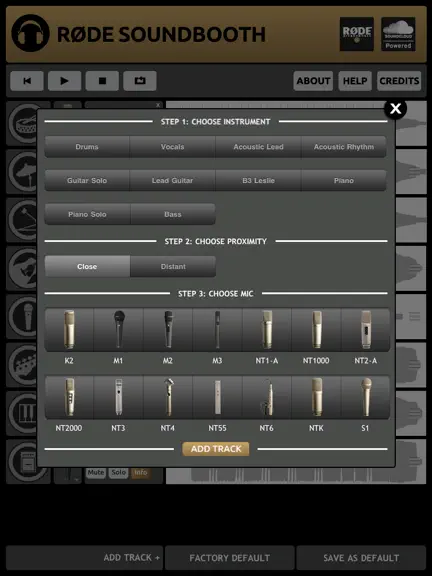Select B3 Leslie instrument
This screenshot has width=432, height=576.
[x=258, y=180]
